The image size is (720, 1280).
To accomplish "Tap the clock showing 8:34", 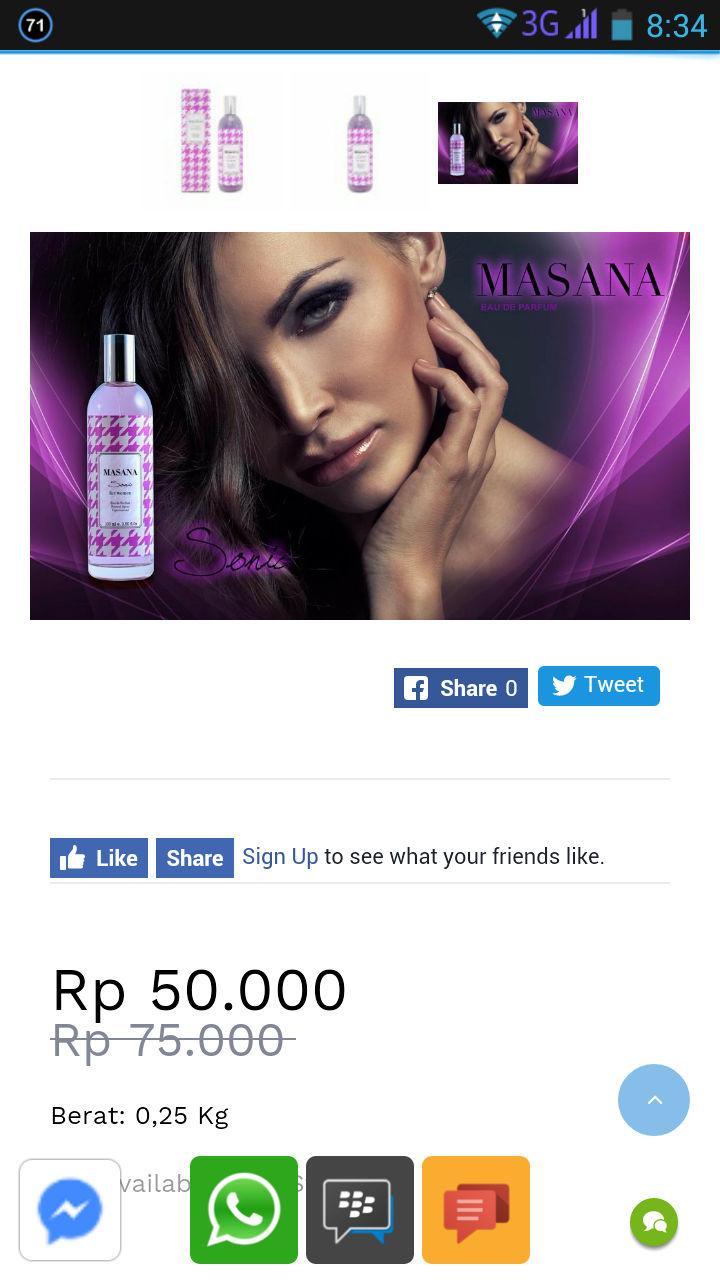I will pos(677,26).
